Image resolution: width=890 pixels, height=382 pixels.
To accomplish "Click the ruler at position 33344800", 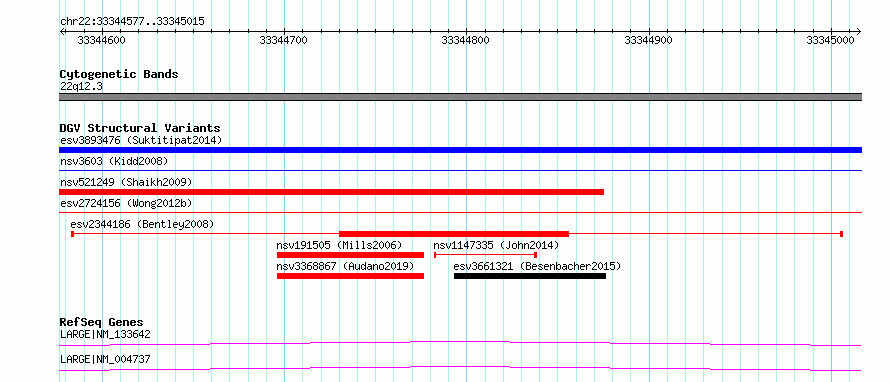I will tap(465, 40).
